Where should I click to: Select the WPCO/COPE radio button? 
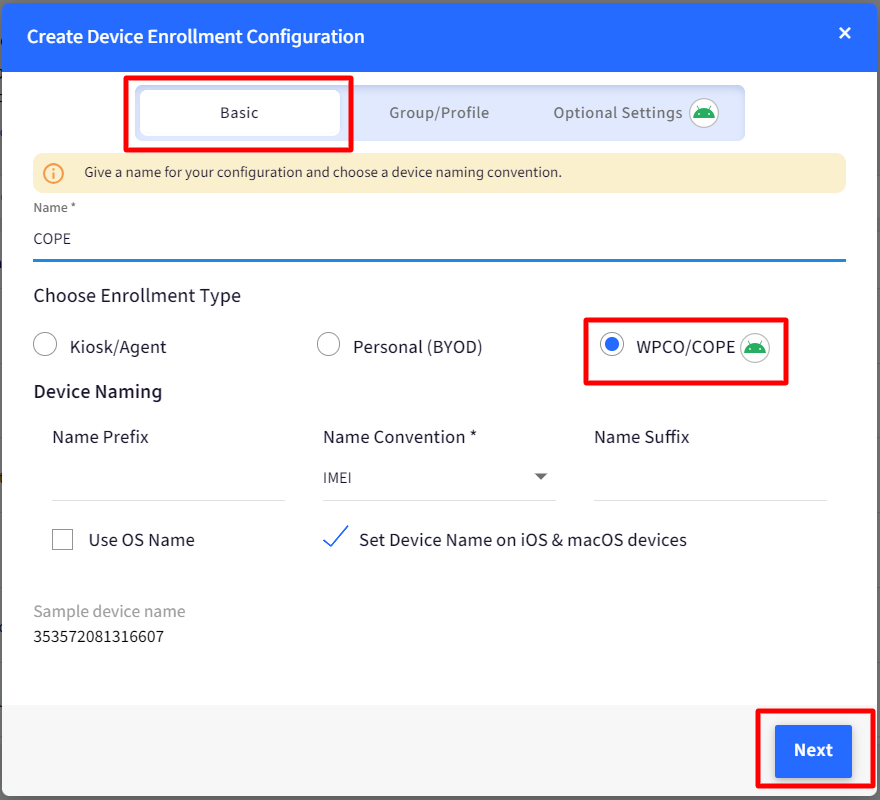[612, 344]
